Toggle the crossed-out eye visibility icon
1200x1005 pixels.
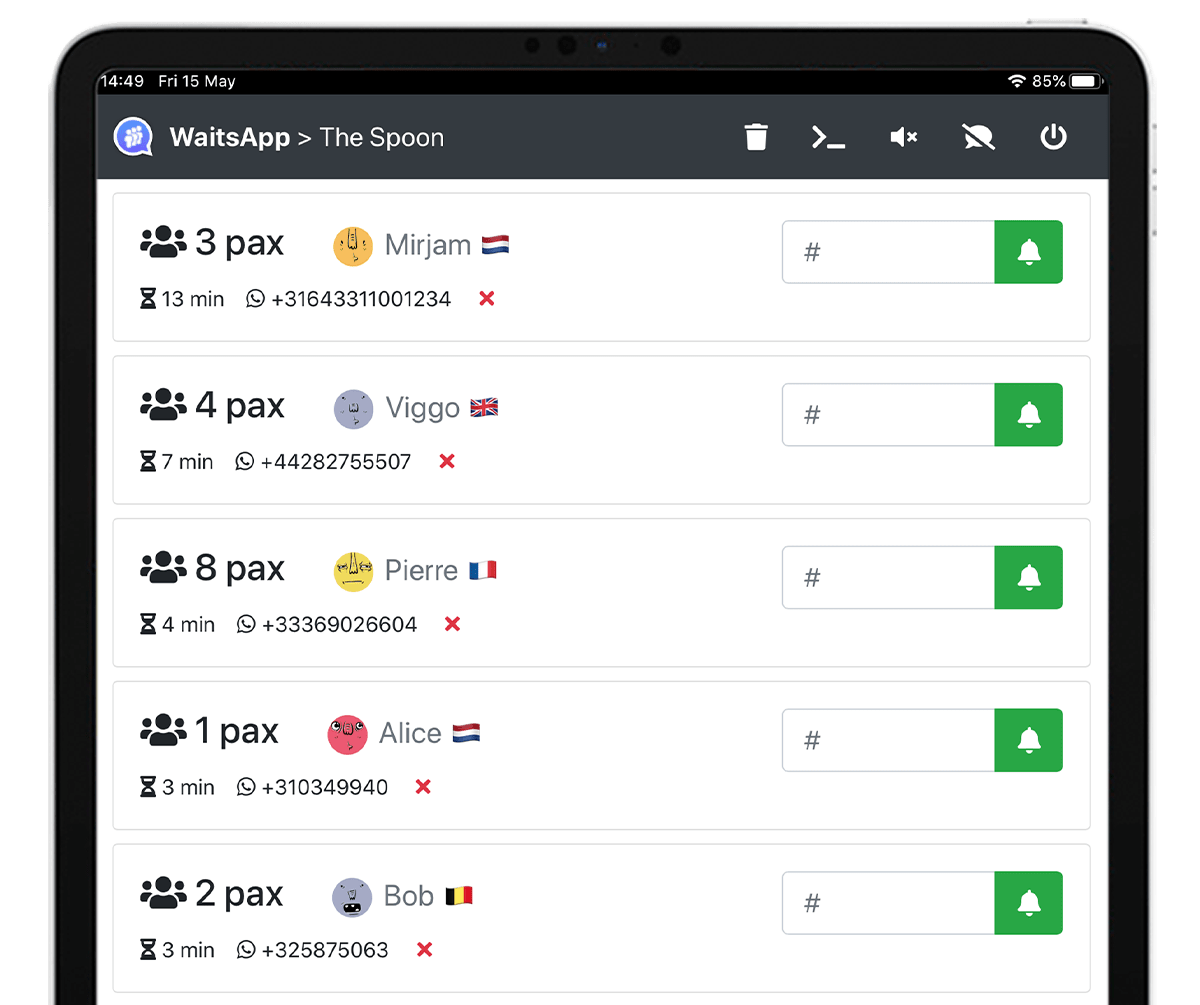978,137
